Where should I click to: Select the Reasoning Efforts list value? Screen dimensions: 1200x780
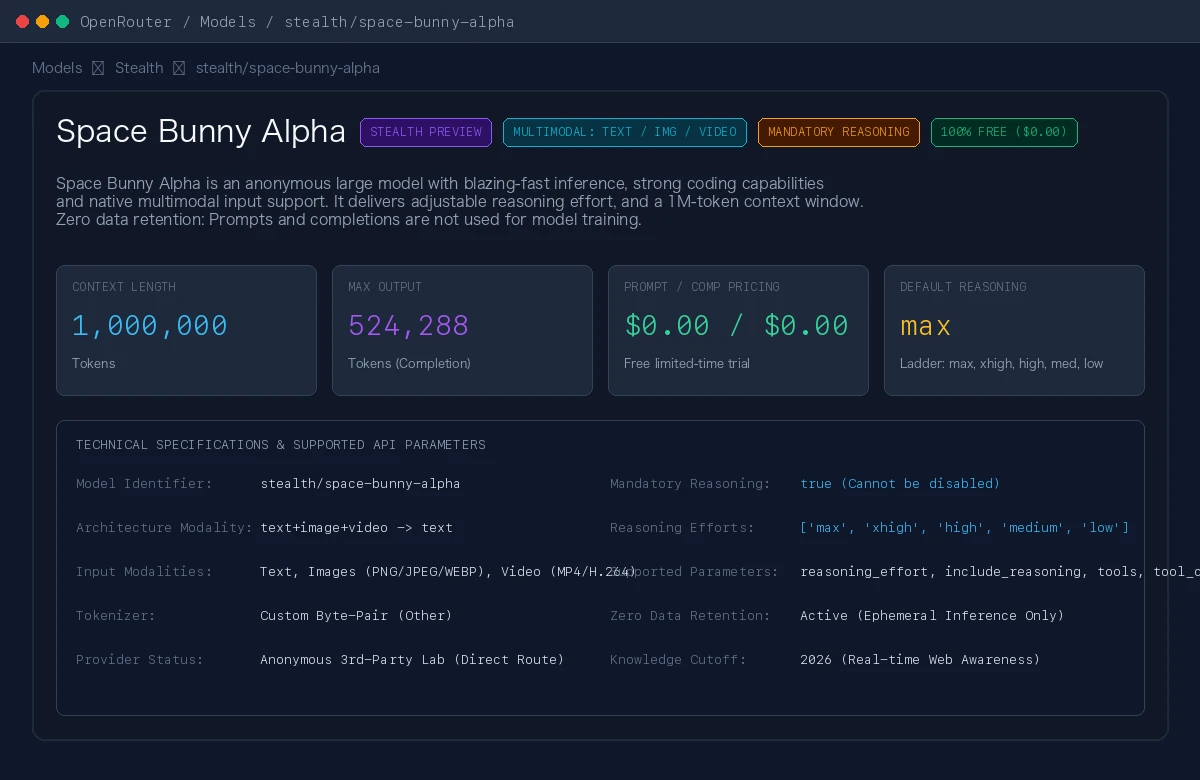tap(965, 527)
